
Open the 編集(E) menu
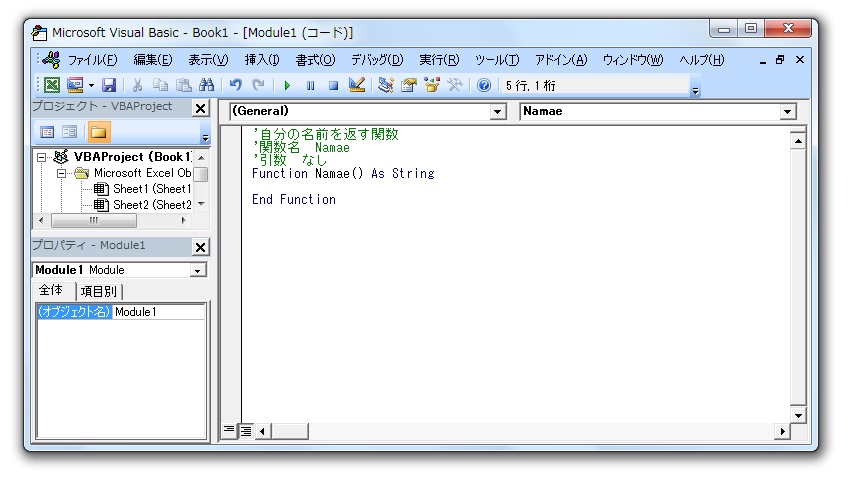tap(153, 60)
